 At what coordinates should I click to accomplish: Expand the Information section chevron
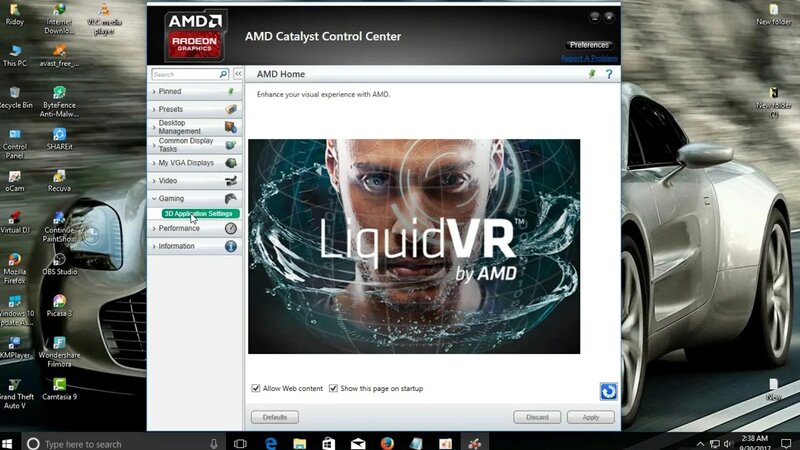point(154,246)
